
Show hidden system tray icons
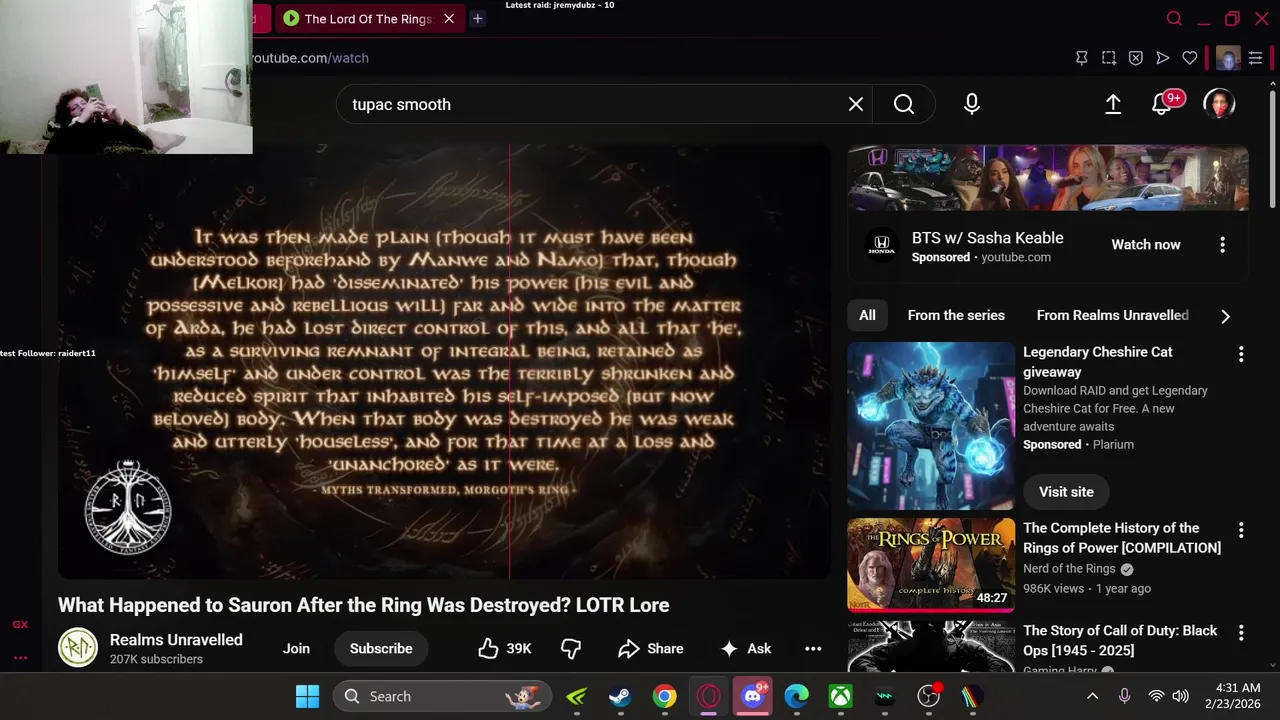pos(1092,696)
